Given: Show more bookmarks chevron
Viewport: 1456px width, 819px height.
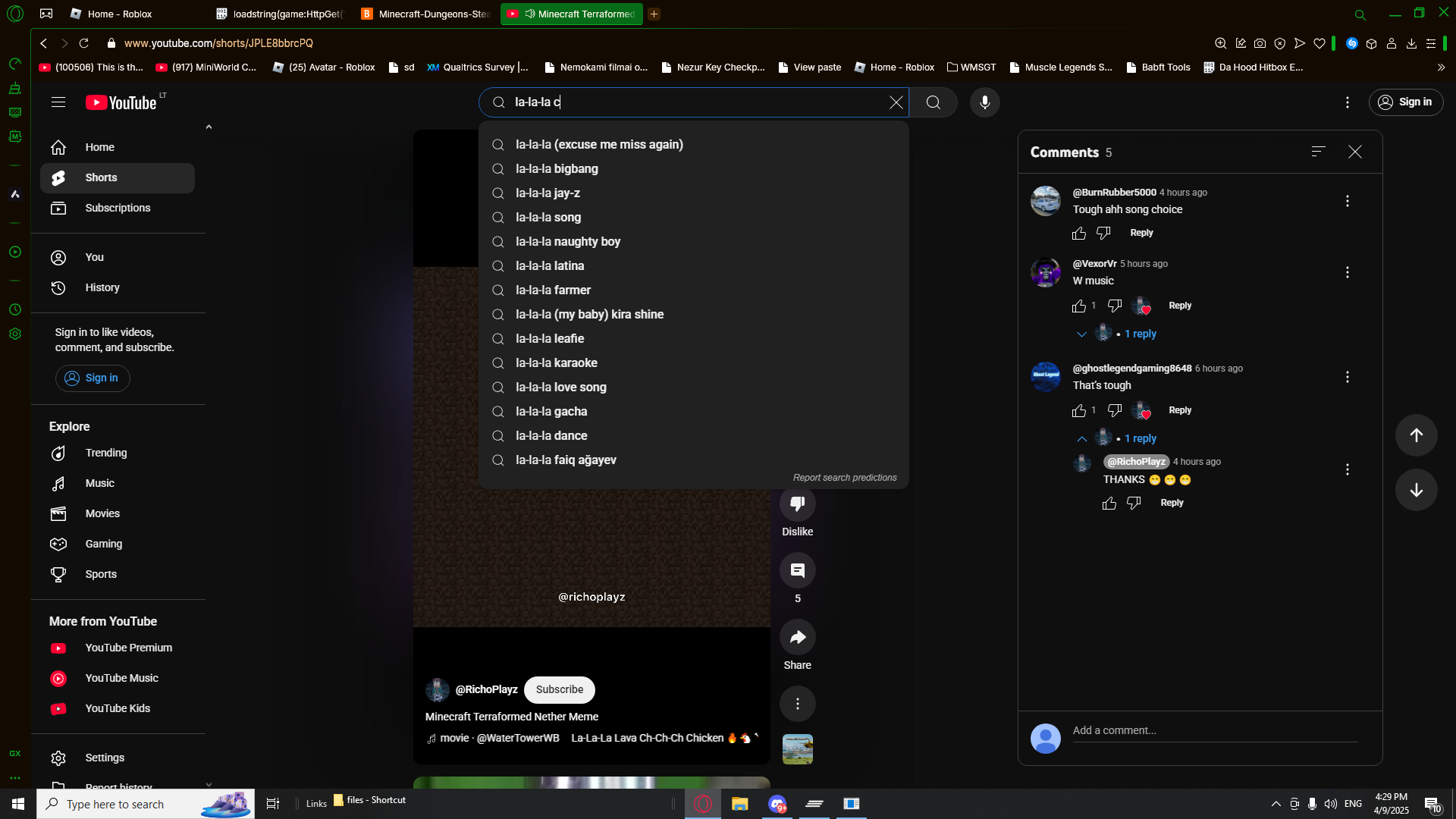Looking at the screenshot, I should click(x=1441, y=67).
